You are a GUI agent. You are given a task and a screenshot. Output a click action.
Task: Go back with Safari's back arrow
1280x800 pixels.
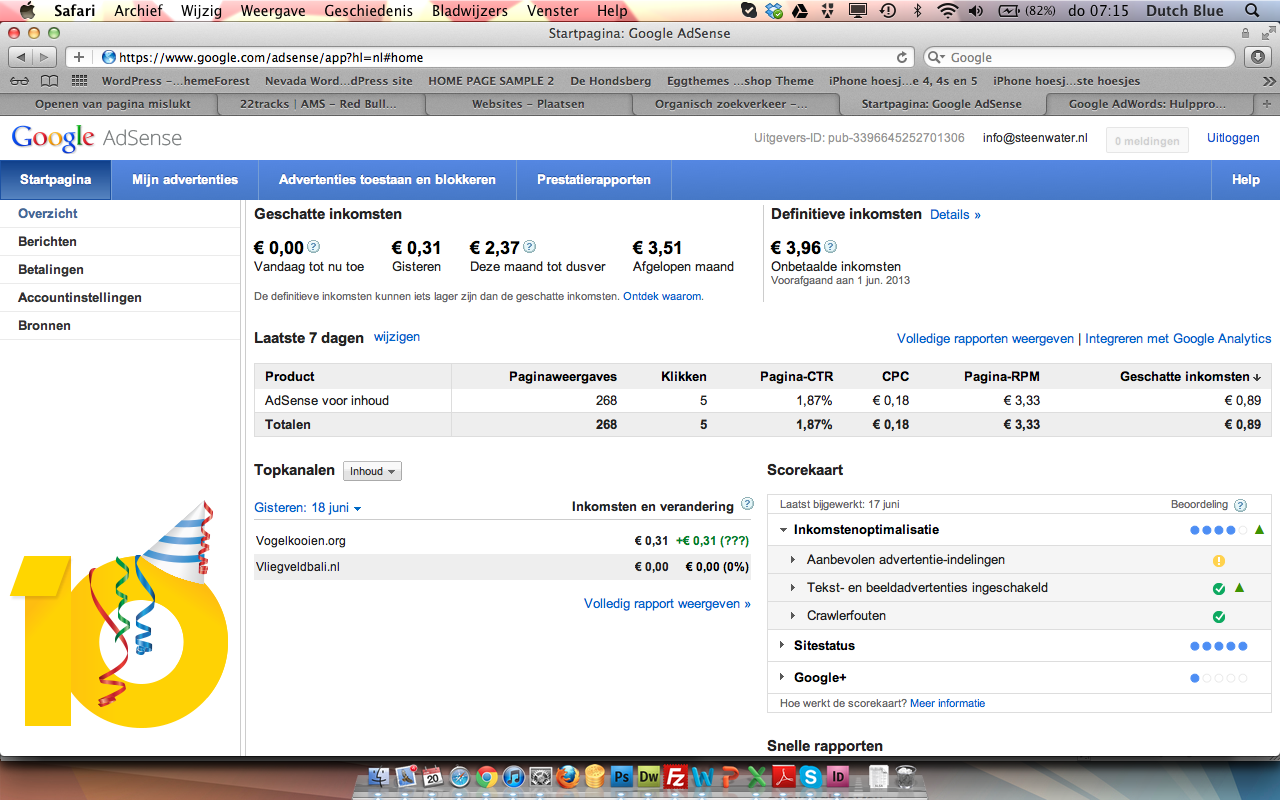(21, 57)
